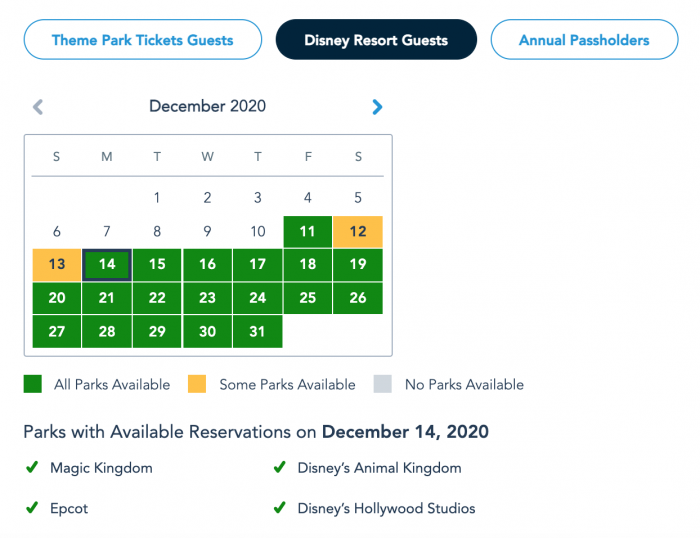Click gray No Parks Available legend swatch
This screenshot has height=538, width=700.
click(382, 384)
